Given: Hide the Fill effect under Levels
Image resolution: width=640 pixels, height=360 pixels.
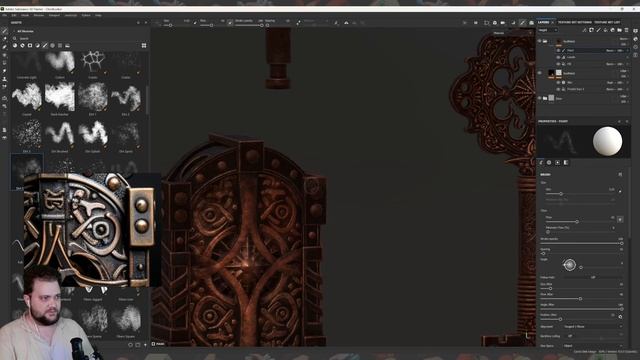Looking at the screenshot, I should pos(558,64).
